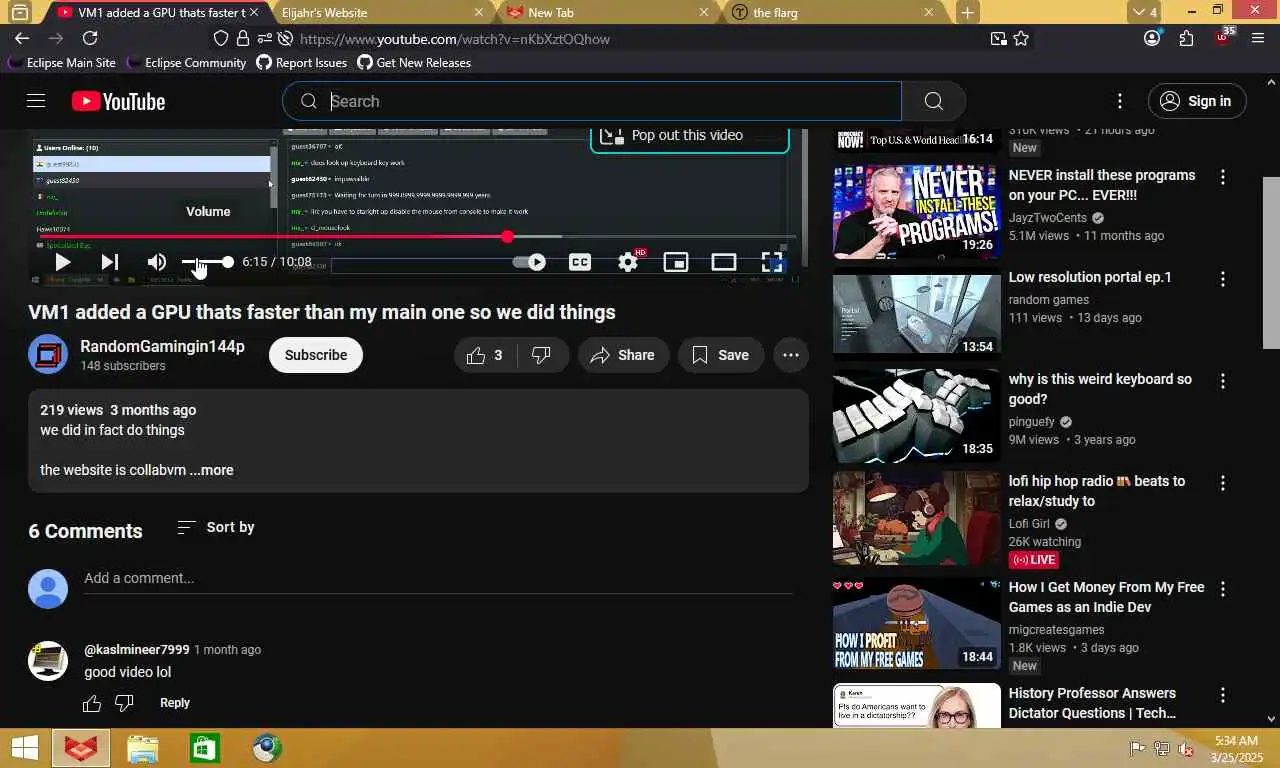The height and width of the screenshot is (768, 1280).
Task: Click the Add a comment field
Action: 438,579
